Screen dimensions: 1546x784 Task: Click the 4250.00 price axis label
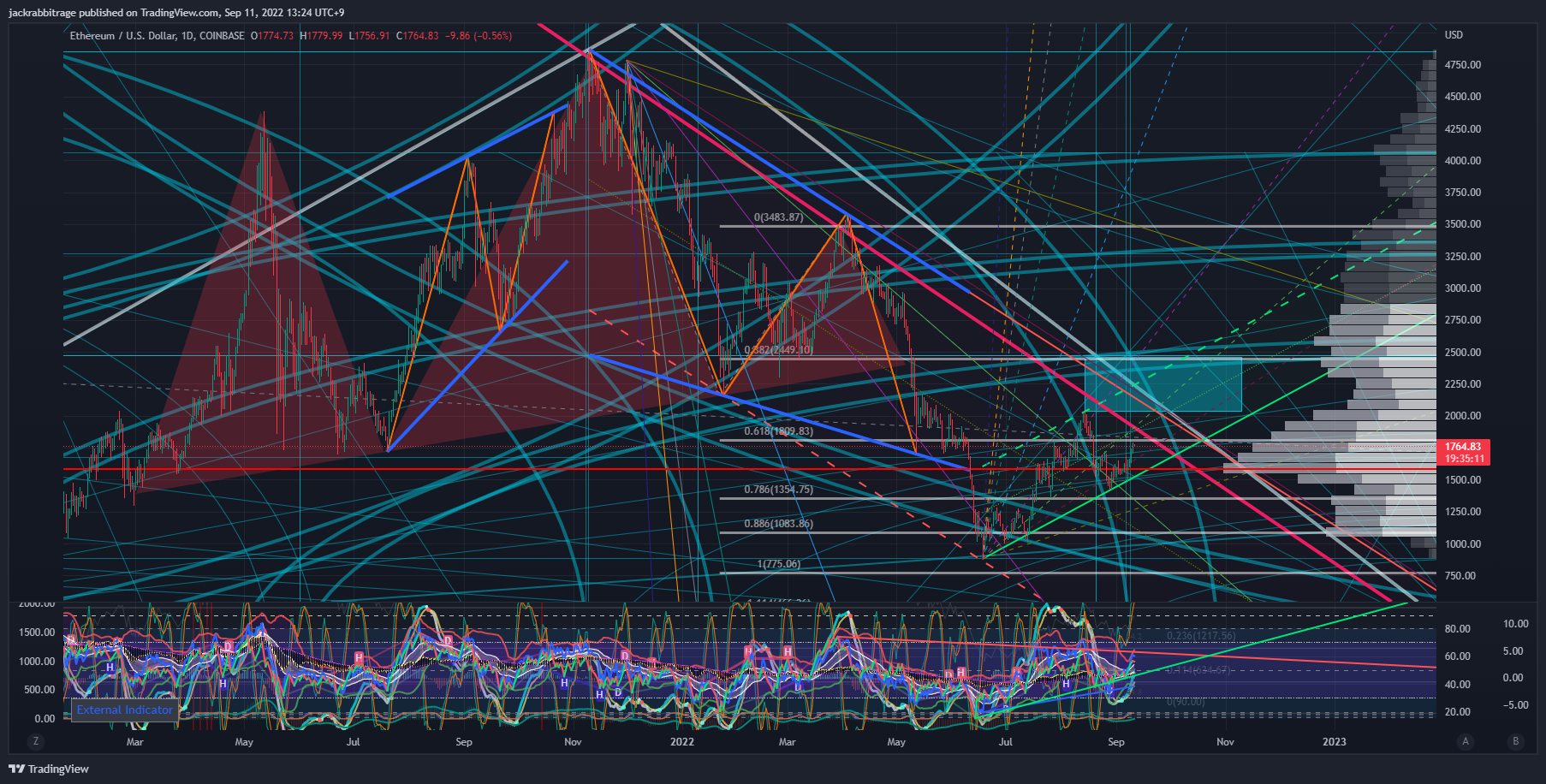coord(1463,129)
